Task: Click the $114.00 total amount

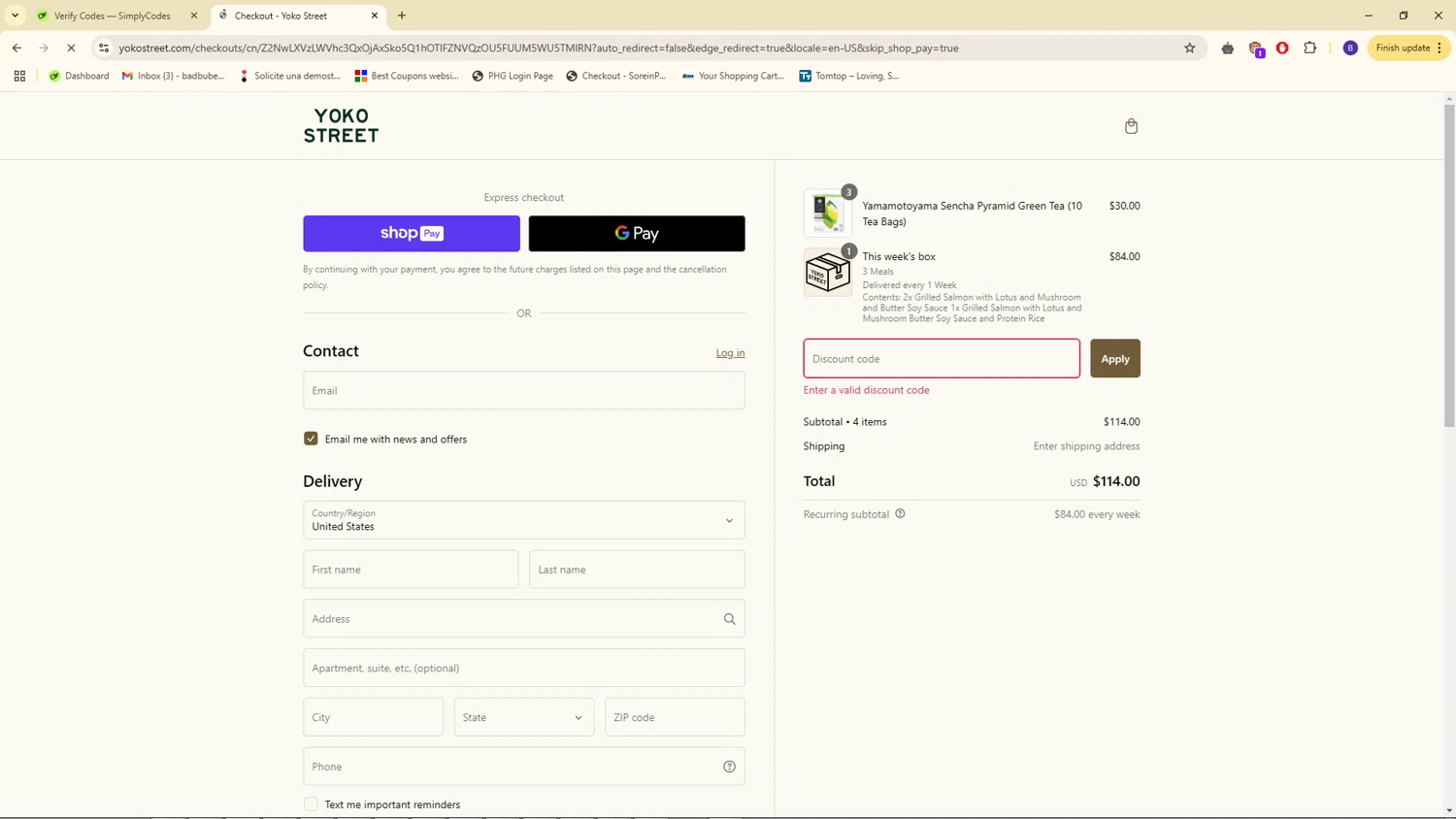Action: 1116,481
